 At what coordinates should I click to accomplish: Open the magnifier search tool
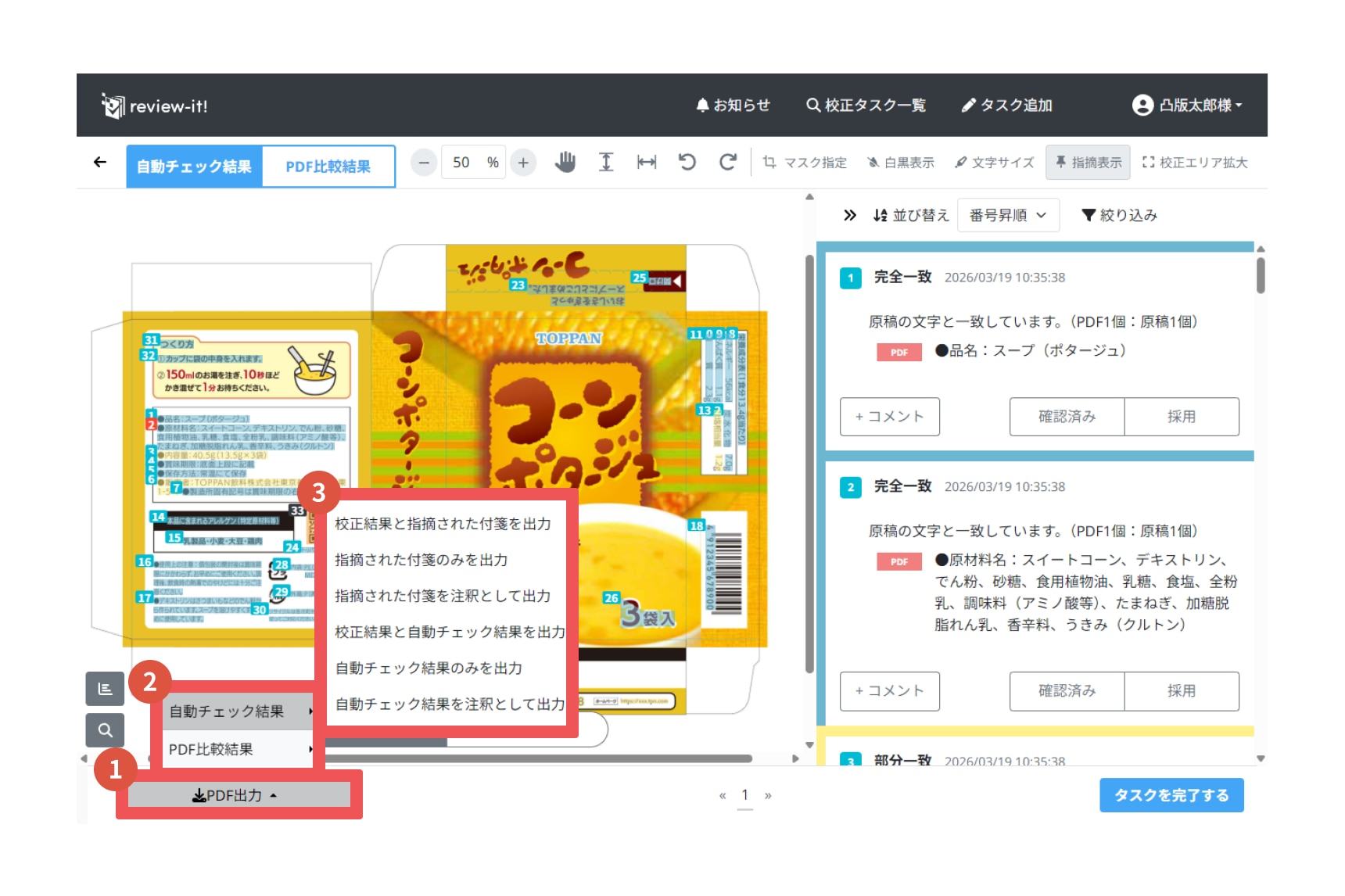(105, 730)
